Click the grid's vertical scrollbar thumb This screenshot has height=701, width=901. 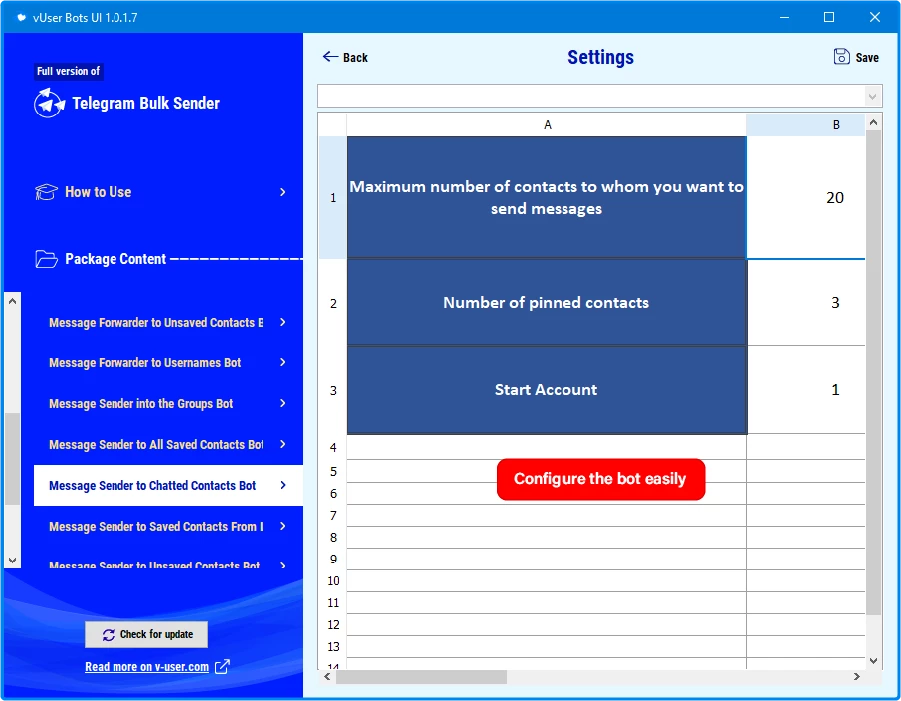click(x=873, y=372)
